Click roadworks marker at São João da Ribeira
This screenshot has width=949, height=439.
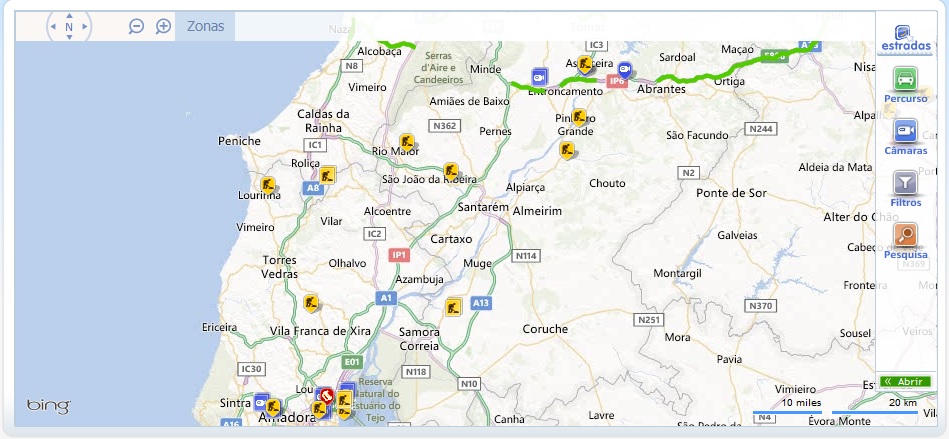click(x=451, y=171)
